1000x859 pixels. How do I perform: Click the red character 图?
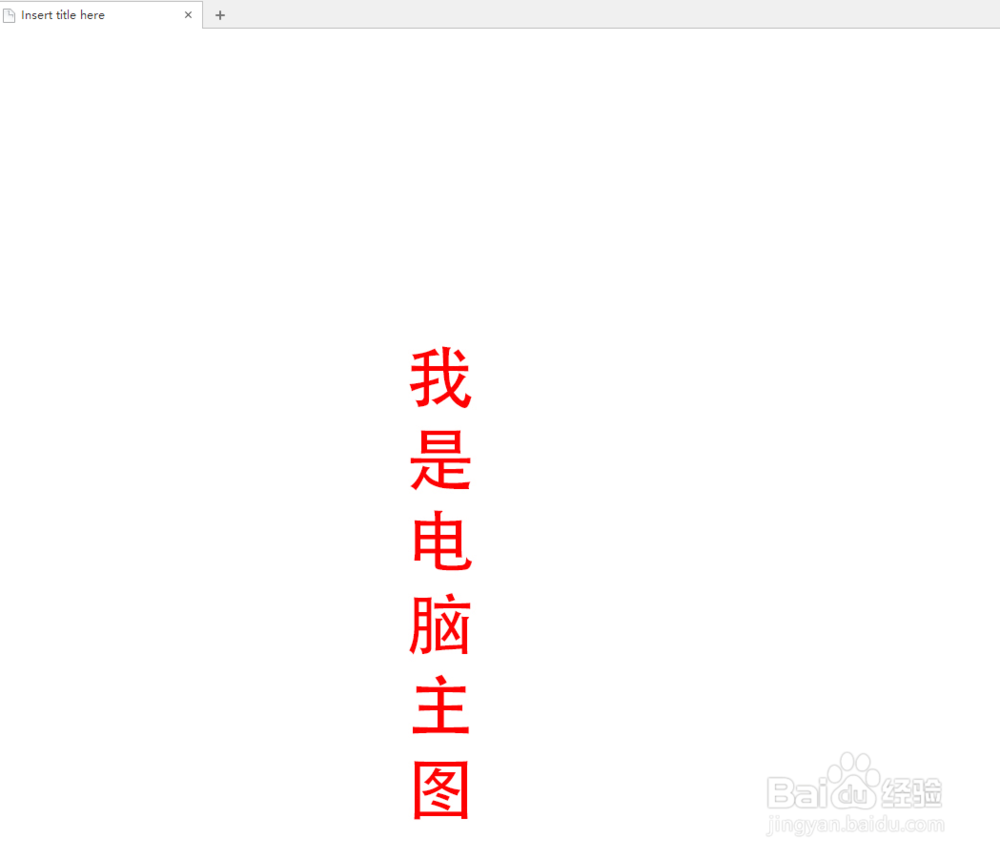[441, 789]
